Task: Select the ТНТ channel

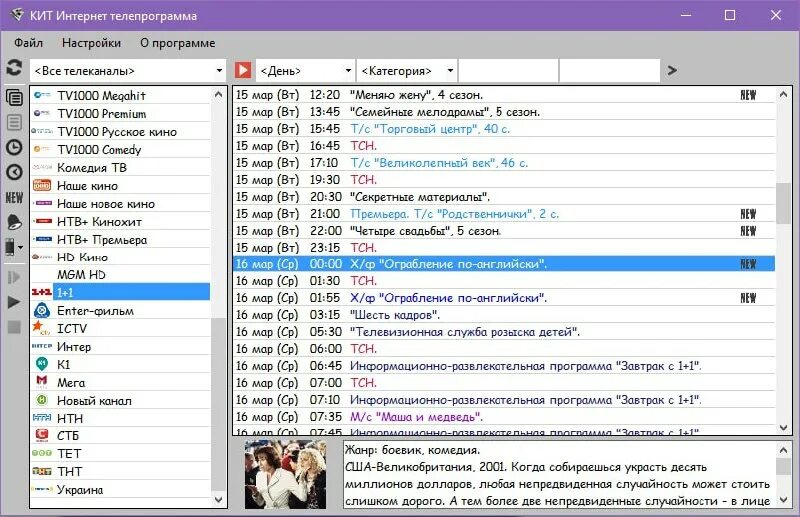Action: pyautogui.click(x=120, y=471)
